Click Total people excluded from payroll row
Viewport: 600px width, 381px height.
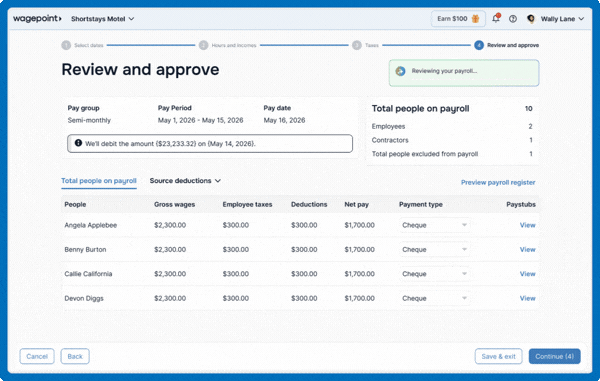(x=452, y=154)
